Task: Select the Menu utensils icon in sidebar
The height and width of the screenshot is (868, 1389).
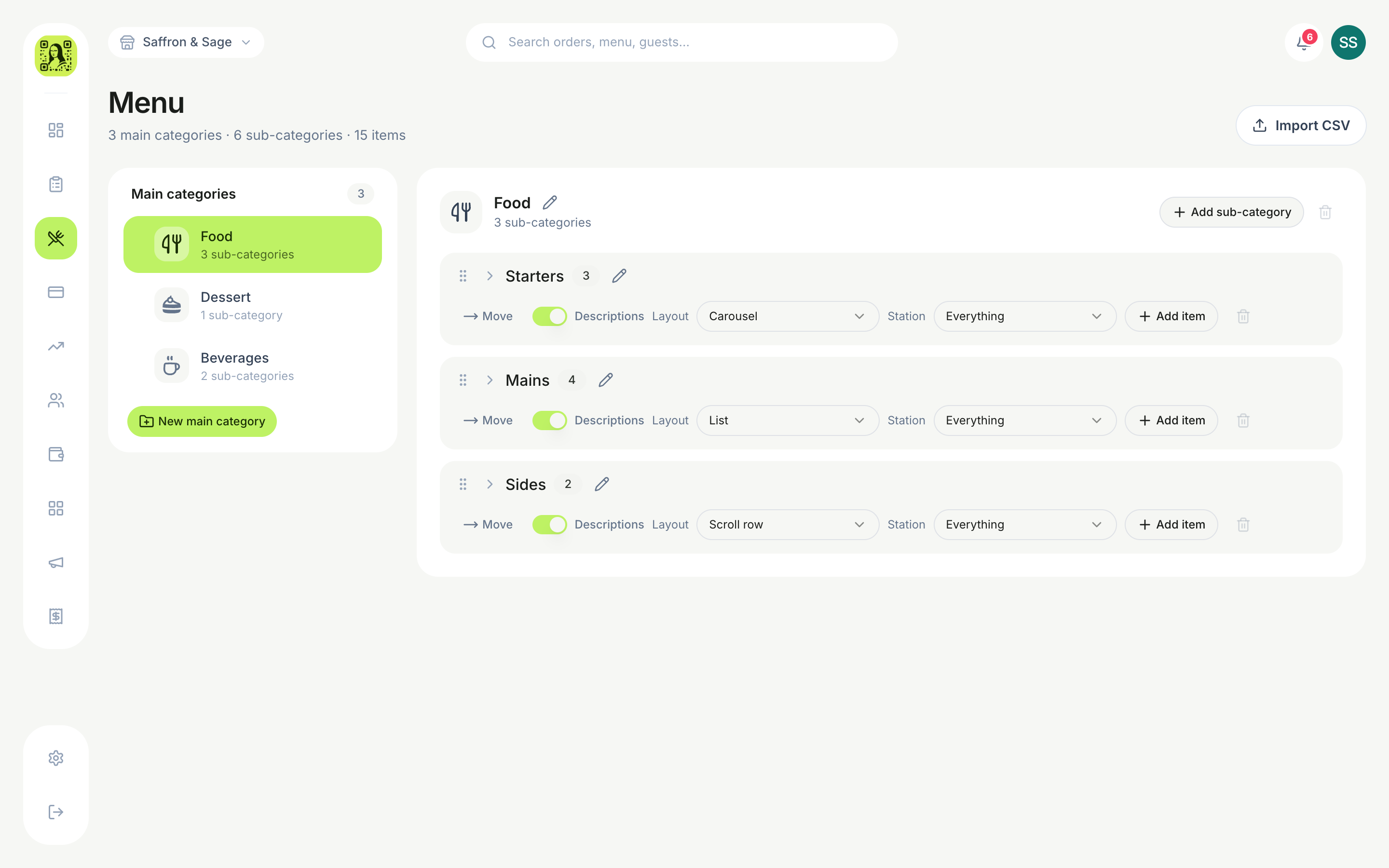Action: pyautogui.click(x=55, y=238)
